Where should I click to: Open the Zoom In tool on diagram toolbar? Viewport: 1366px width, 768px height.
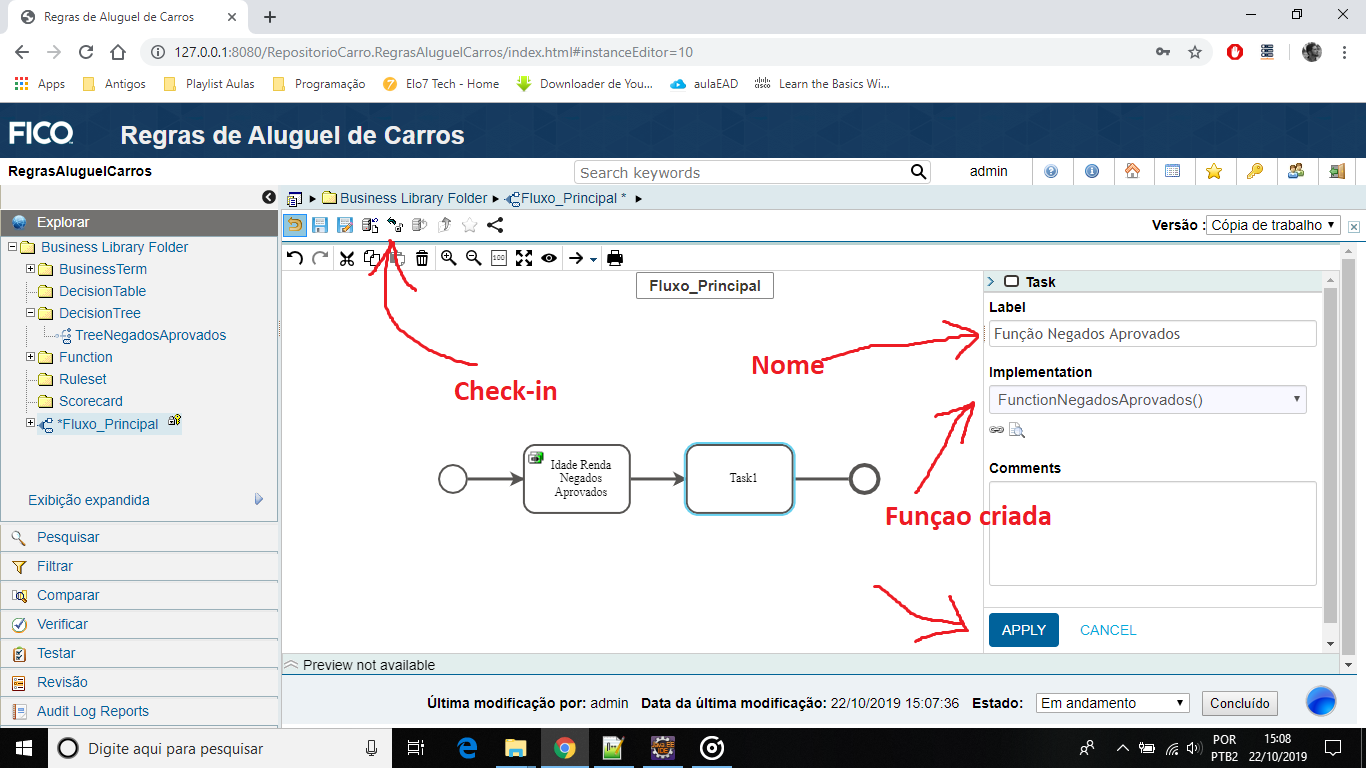pos(448,258)
